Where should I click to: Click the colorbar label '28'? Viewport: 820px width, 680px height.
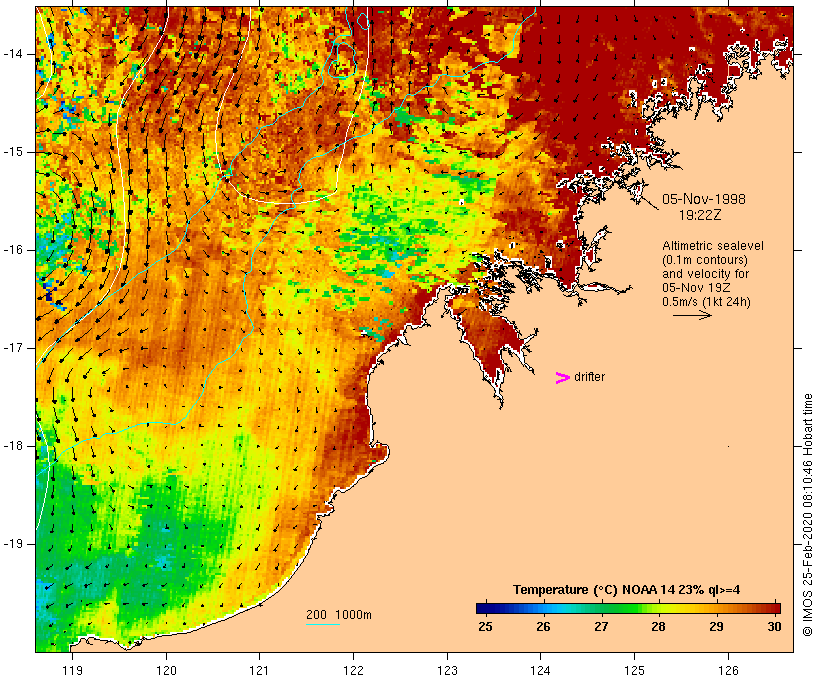coord(658,626)
